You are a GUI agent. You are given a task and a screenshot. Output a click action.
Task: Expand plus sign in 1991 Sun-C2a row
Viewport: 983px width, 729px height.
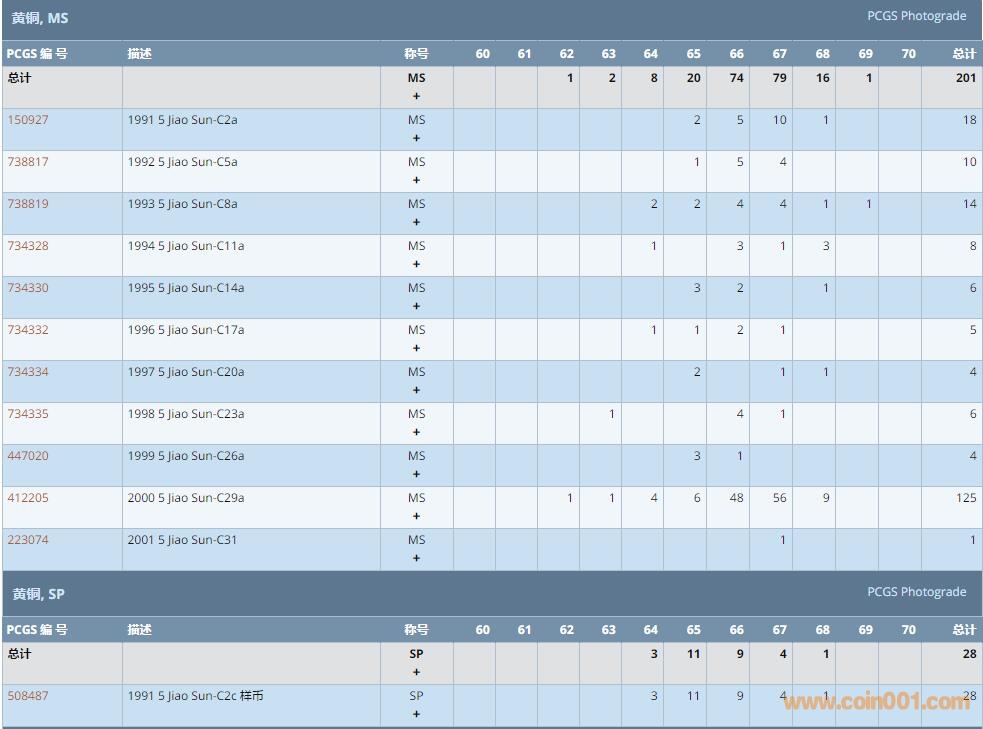click(416, 139)
